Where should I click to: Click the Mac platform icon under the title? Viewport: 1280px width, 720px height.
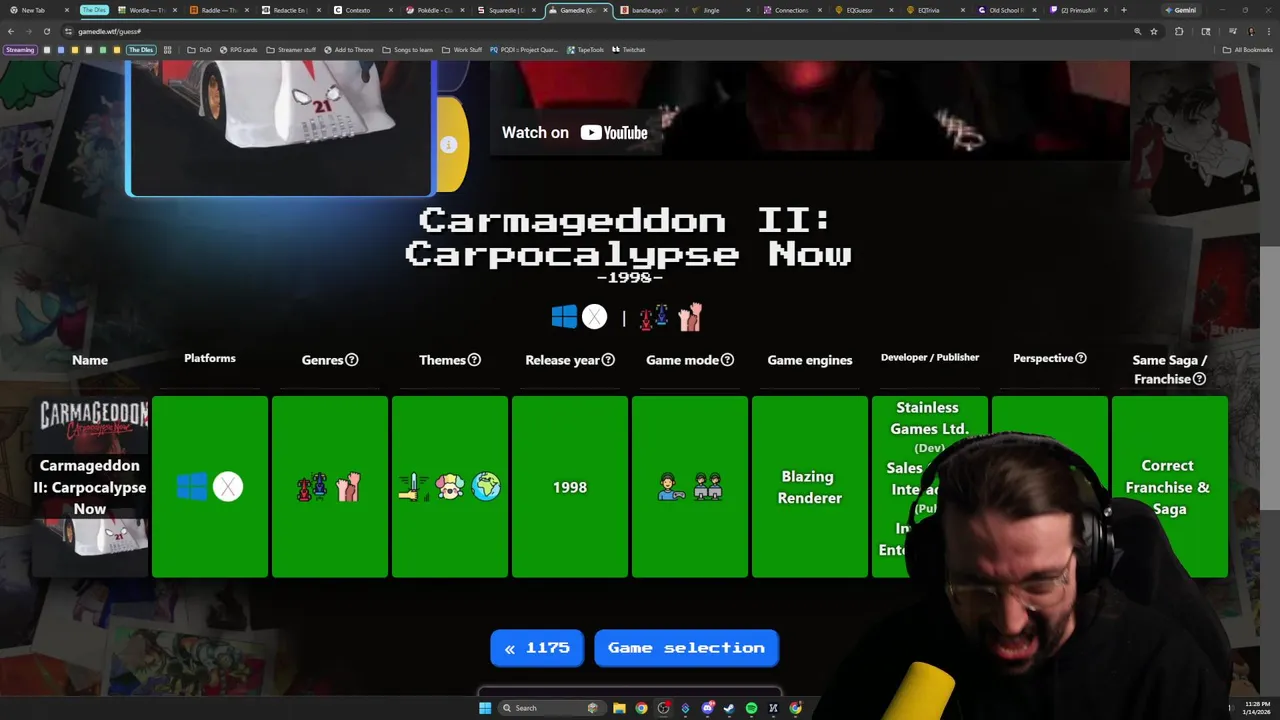[594, 317]
